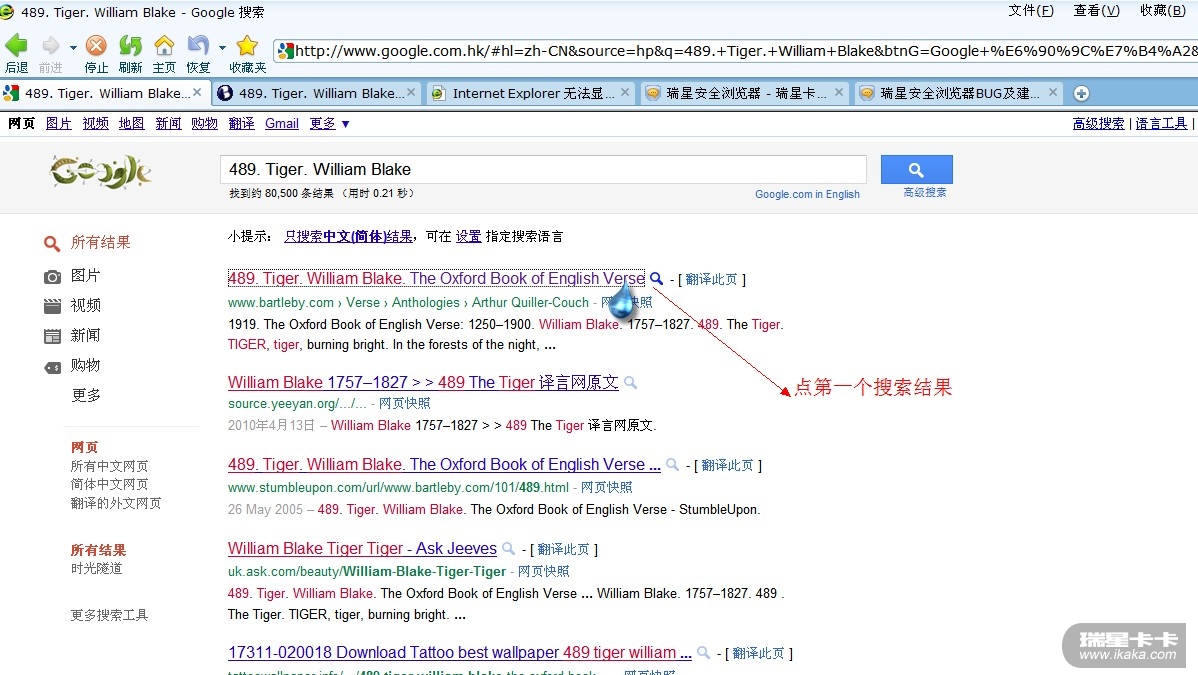Click 只搜索中文(简体)结果 link
Viewport: 1198px width, 675px height.
(x=348, y=236)
